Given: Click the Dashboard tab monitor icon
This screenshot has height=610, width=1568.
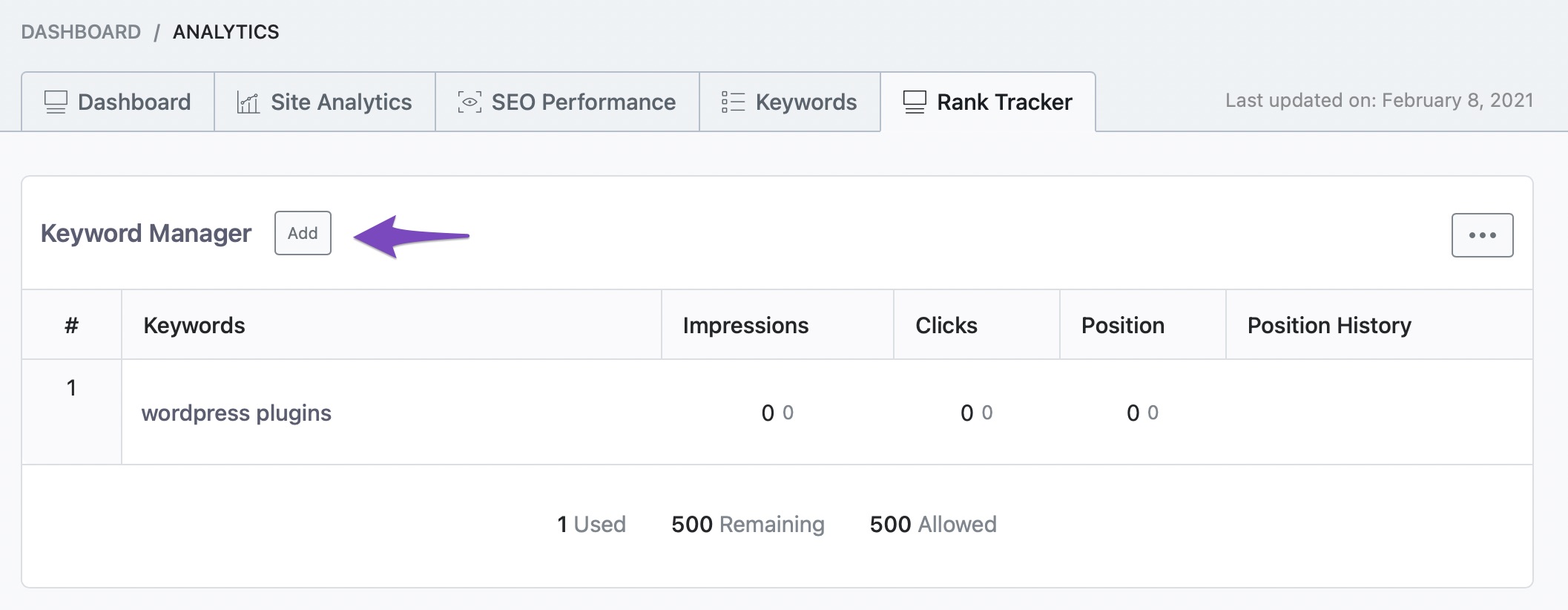Looking at the screenshot, I should point(56,102).
